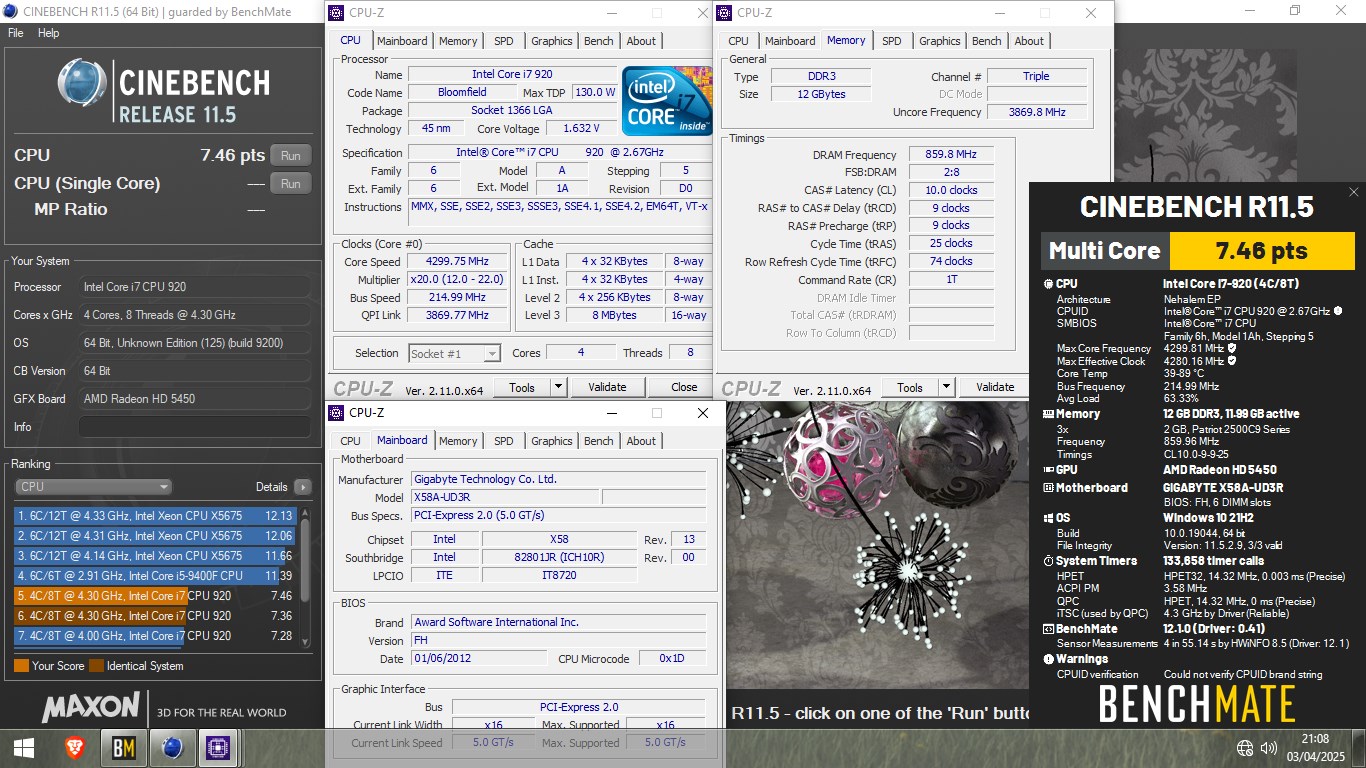Click Tools button in the CPU-Z Memory-tab window
The width and height of the screenshot is (1366, 768).
click(x=909, y=387)
